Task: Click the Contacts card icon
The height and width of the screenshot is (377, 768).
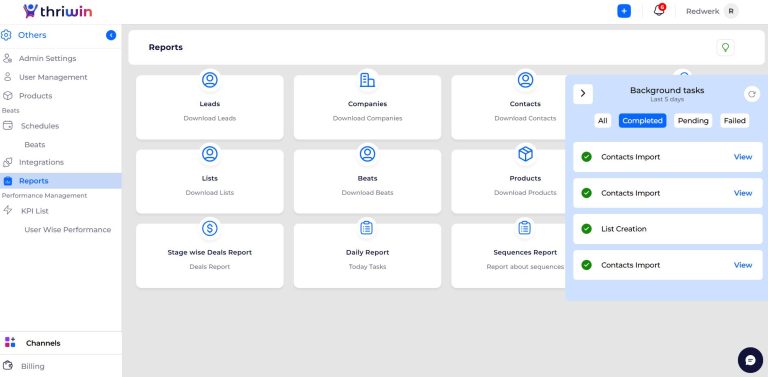Action: point(525,80)
